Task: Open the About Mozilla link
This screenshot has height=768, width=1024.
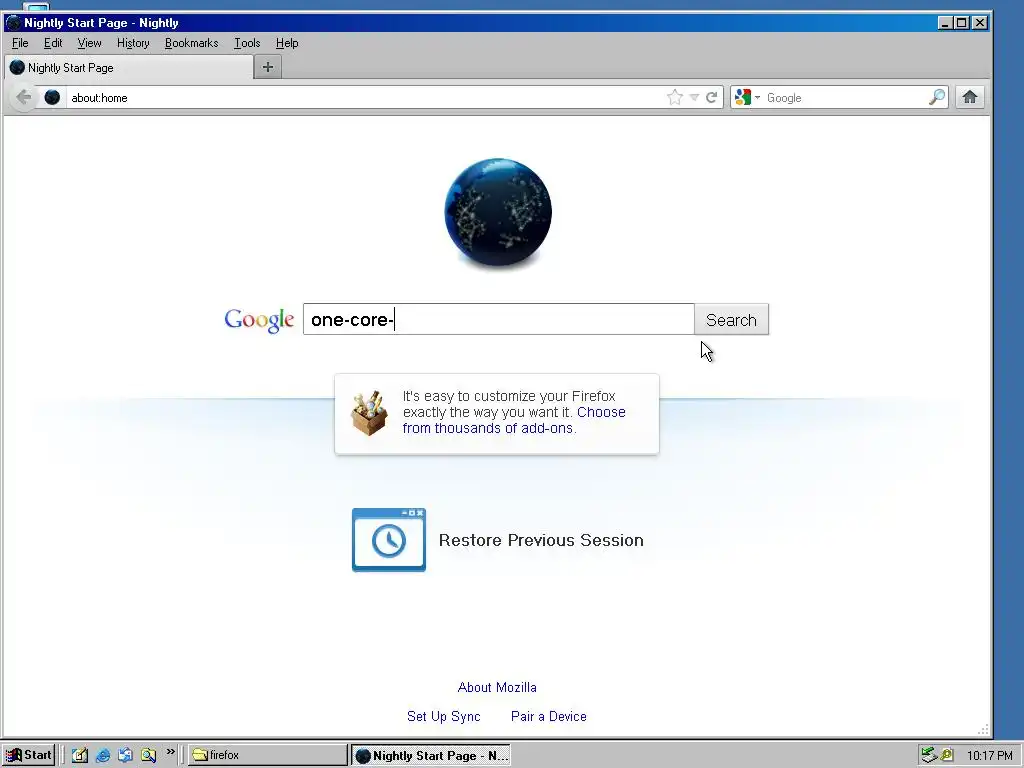Action: tap(497, 688)
